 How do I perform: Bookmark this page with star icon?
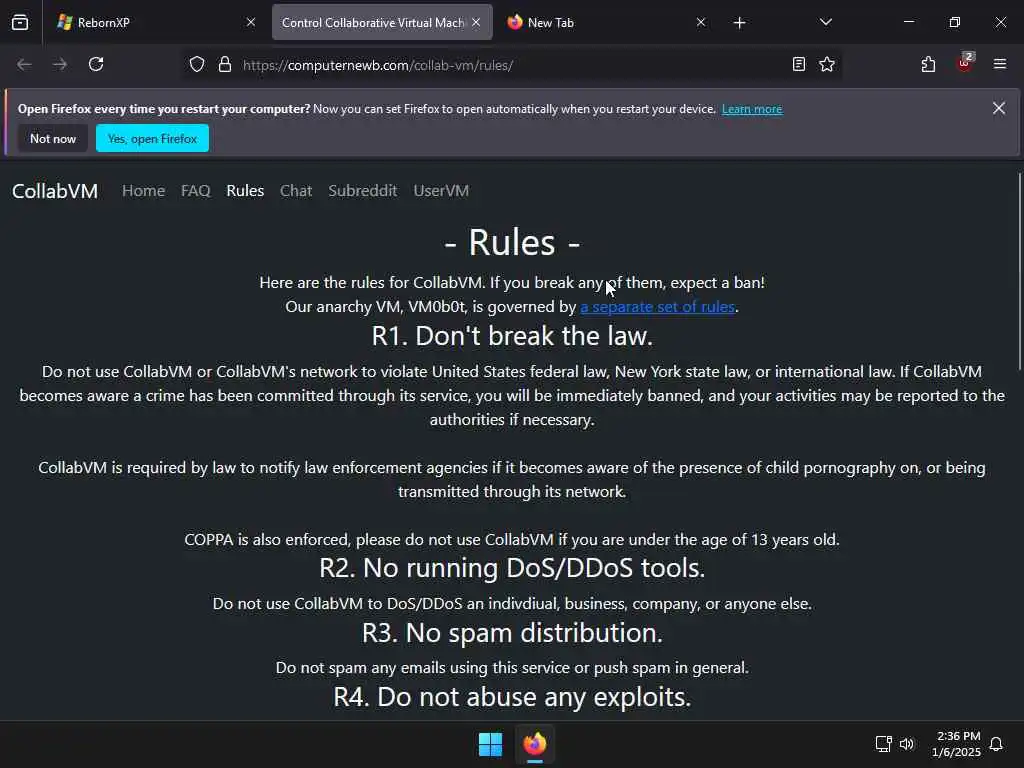[827, 64]
